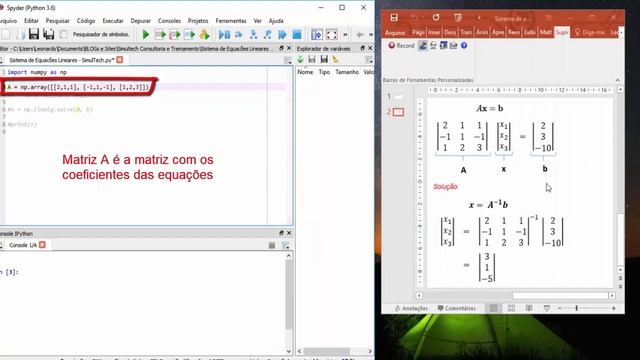Click the blue help icon in ribbon
Image resolution: width=640 pixels, height=360 pixels.
(464, 46)
